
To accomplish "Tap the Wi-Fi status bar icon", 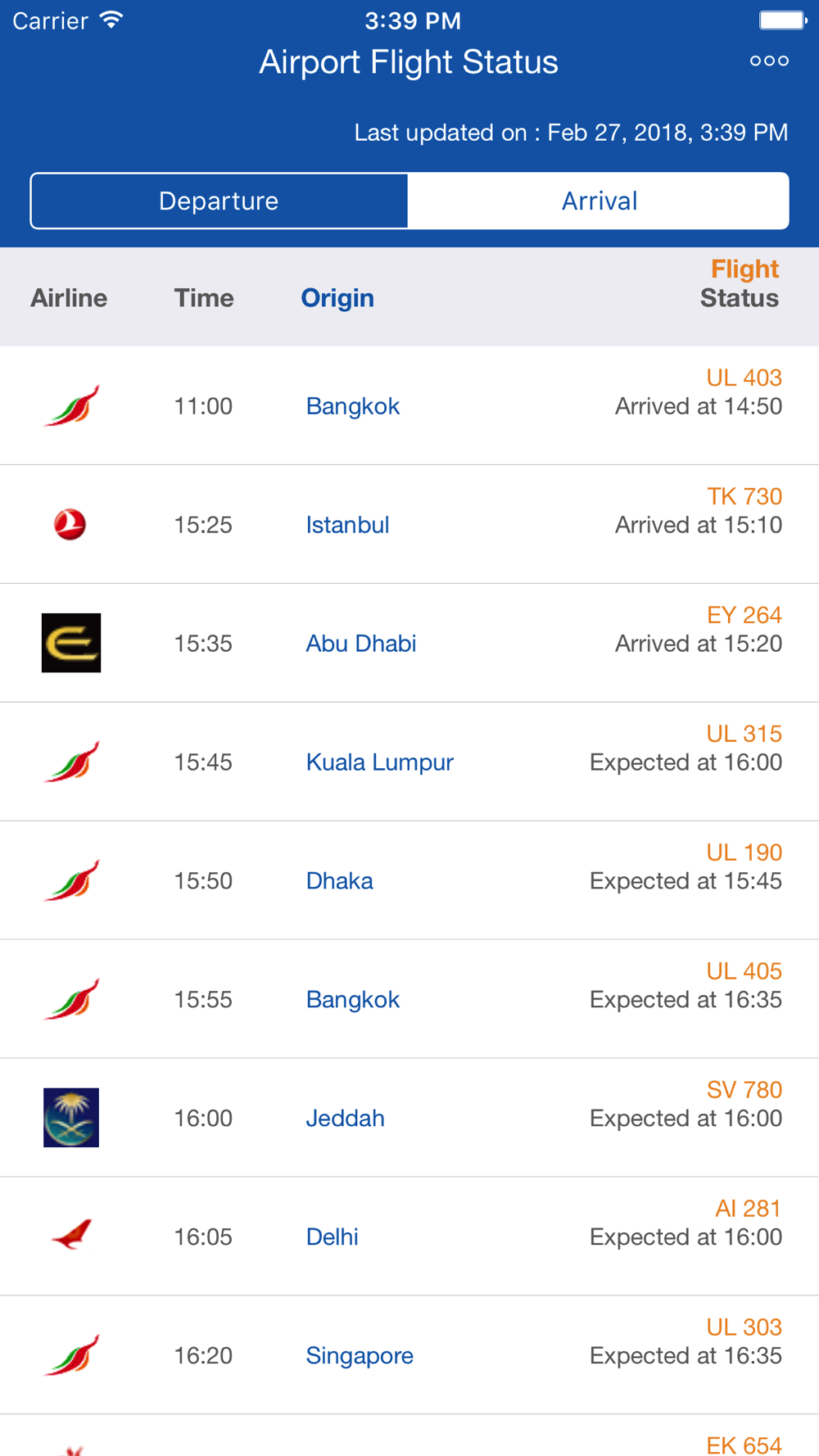I will (x=111, y=20).
